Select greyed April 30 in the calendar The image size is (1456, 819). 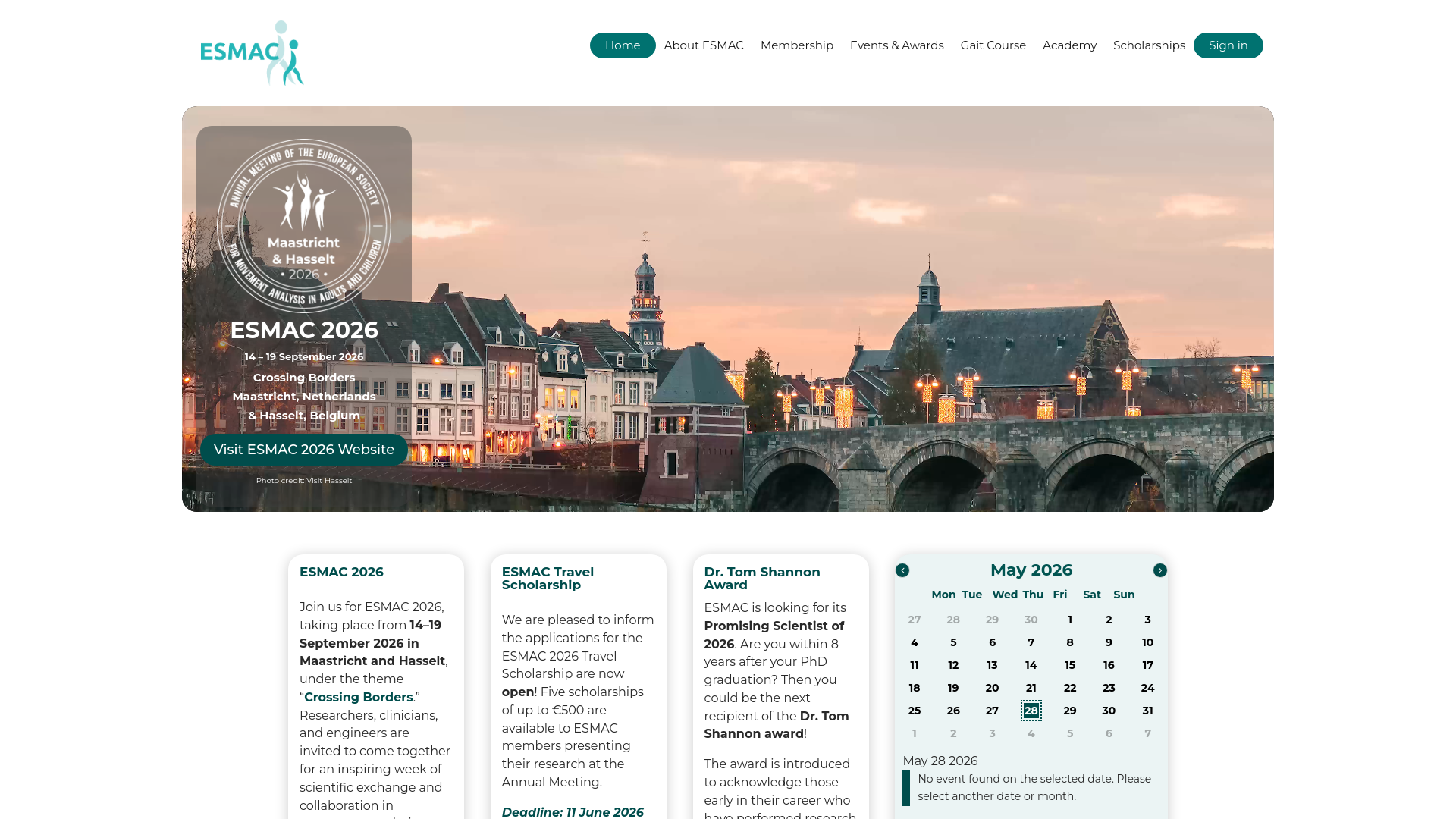tap(1031, 620)
